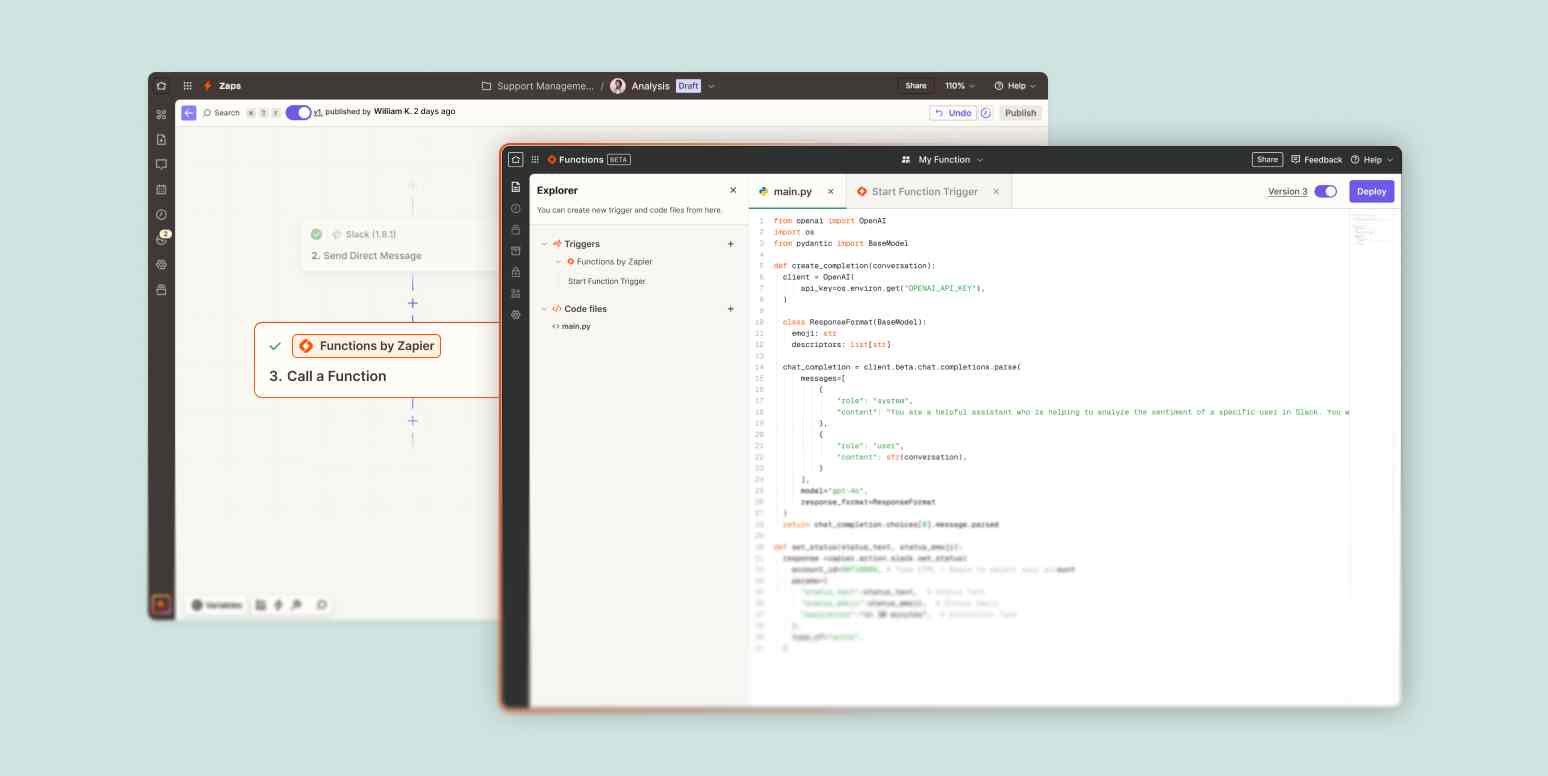This screenshot has height=776, width=1548.
Task: Collapse the Functions by Zapier tree node
Action: coord(559,262)
